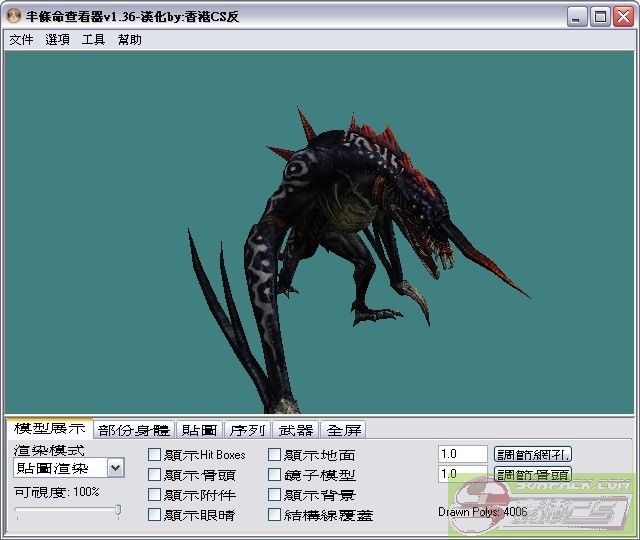Enable the 鏡子模型 checkbox
640x540 pixels.
click(x=274, y=475)
